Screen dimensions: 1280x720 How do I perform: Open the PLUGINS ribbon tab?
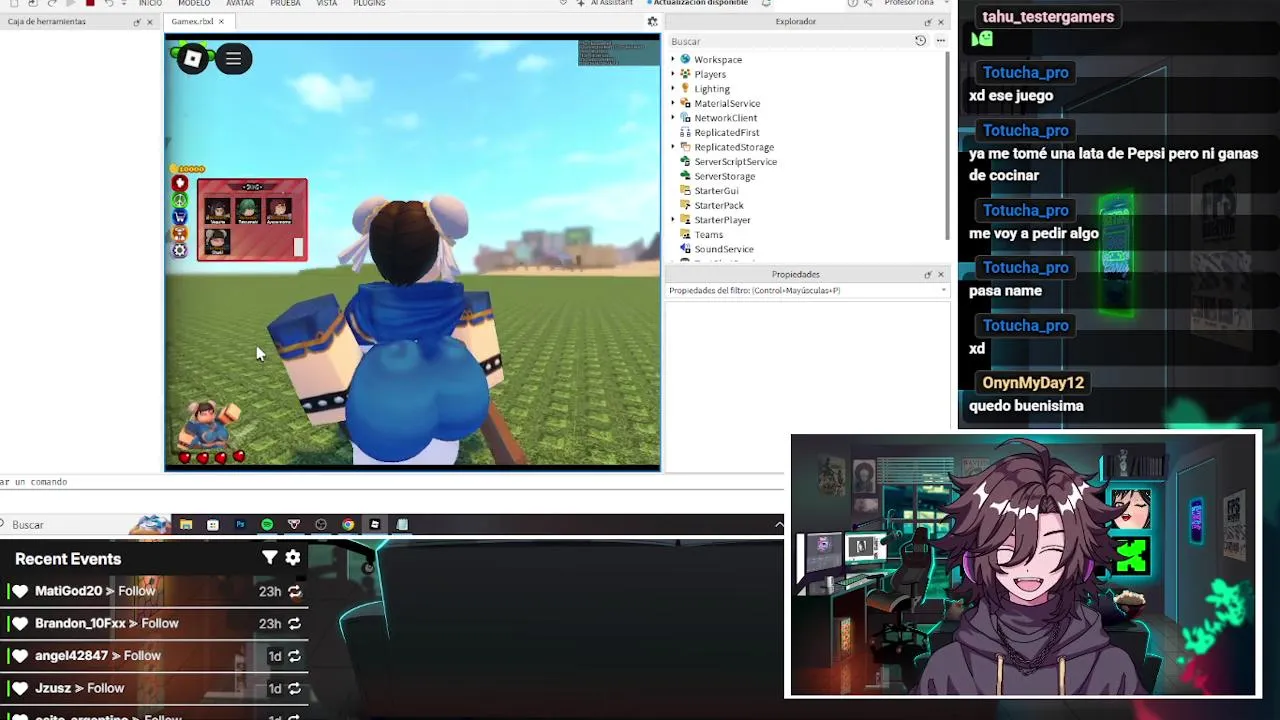369,3
